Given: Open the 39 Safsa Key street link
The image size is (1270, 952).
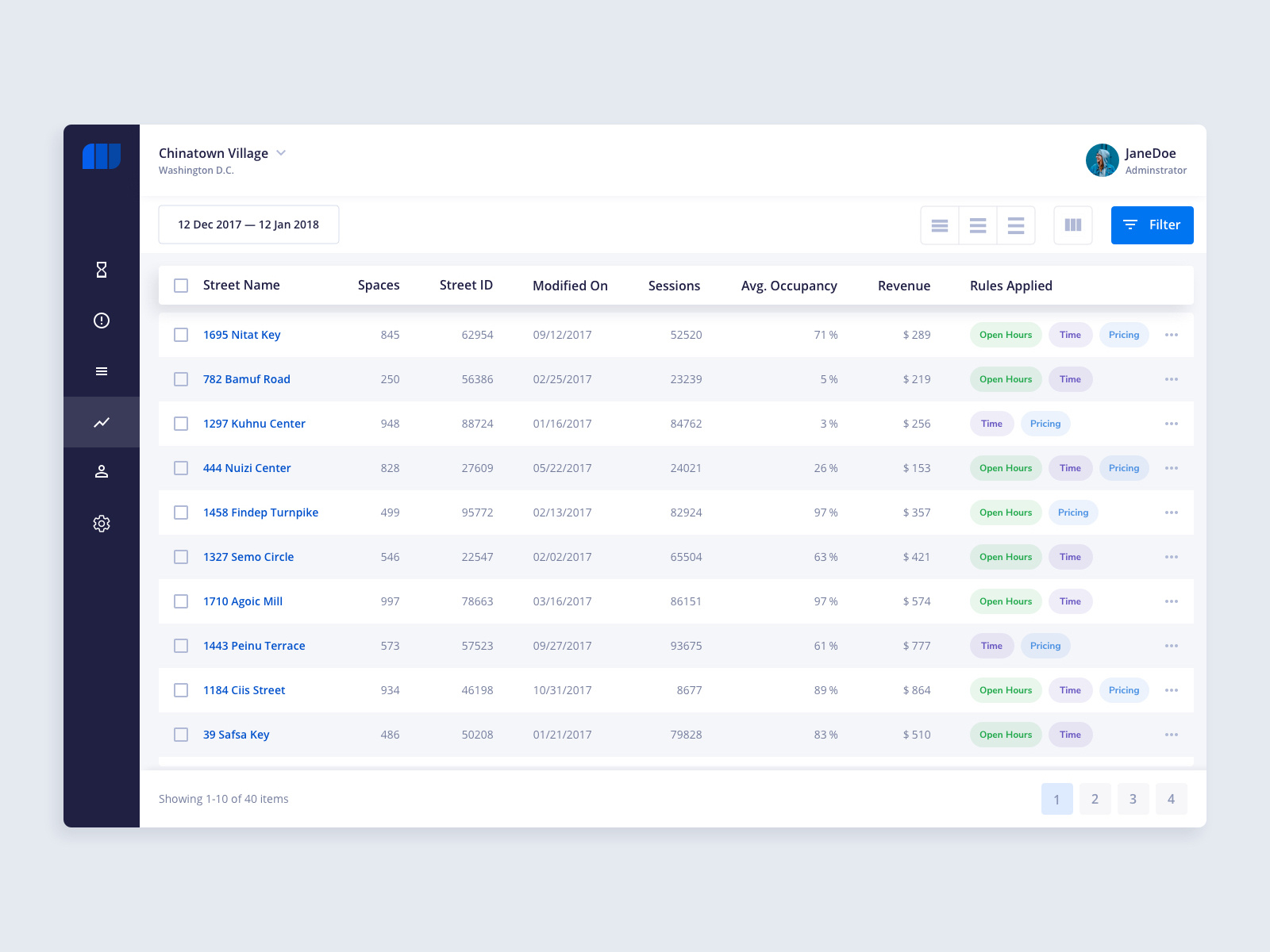Looking at the screenshot, I should (x=237, y=735).
